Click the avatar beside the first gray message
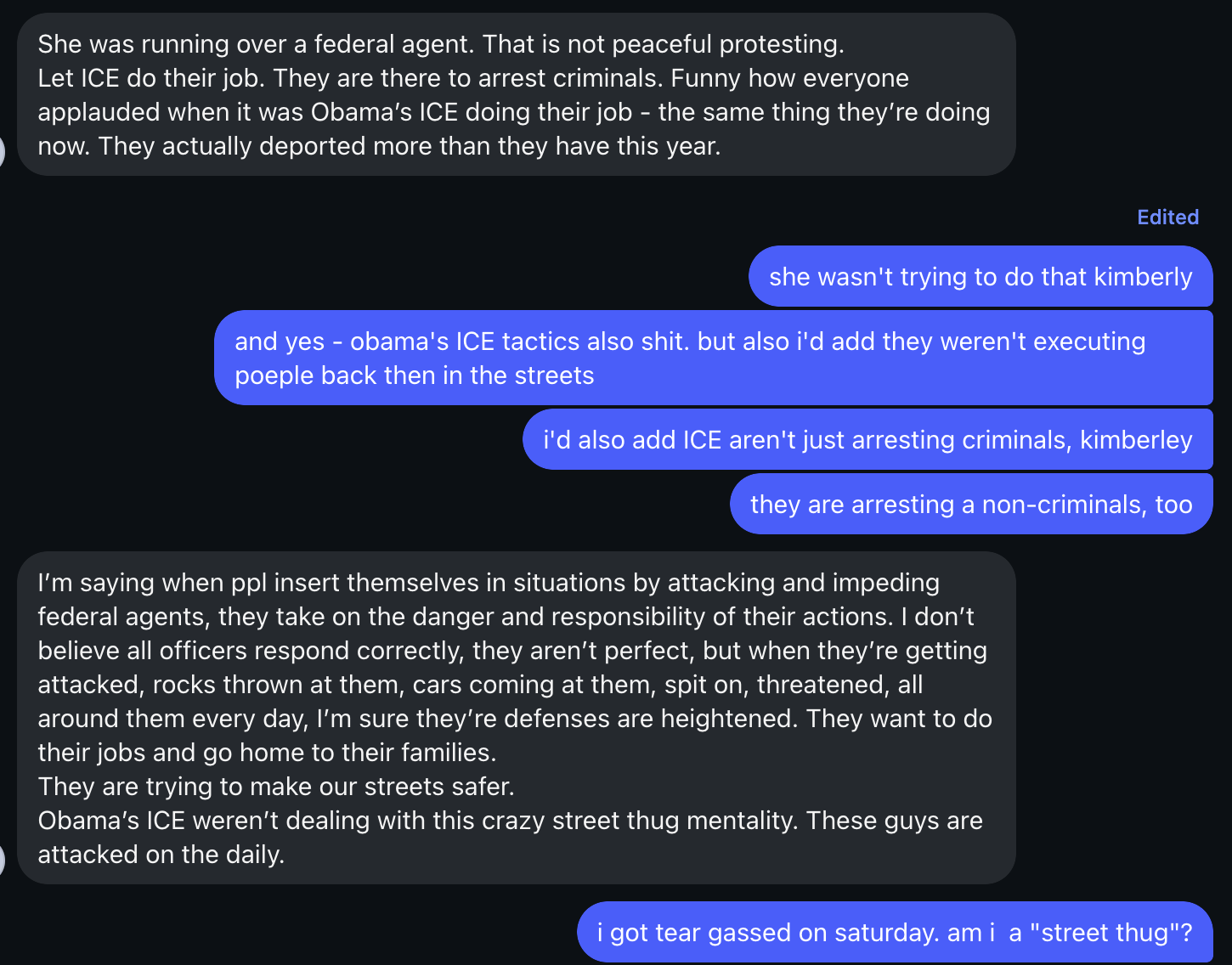 point(3,153)
